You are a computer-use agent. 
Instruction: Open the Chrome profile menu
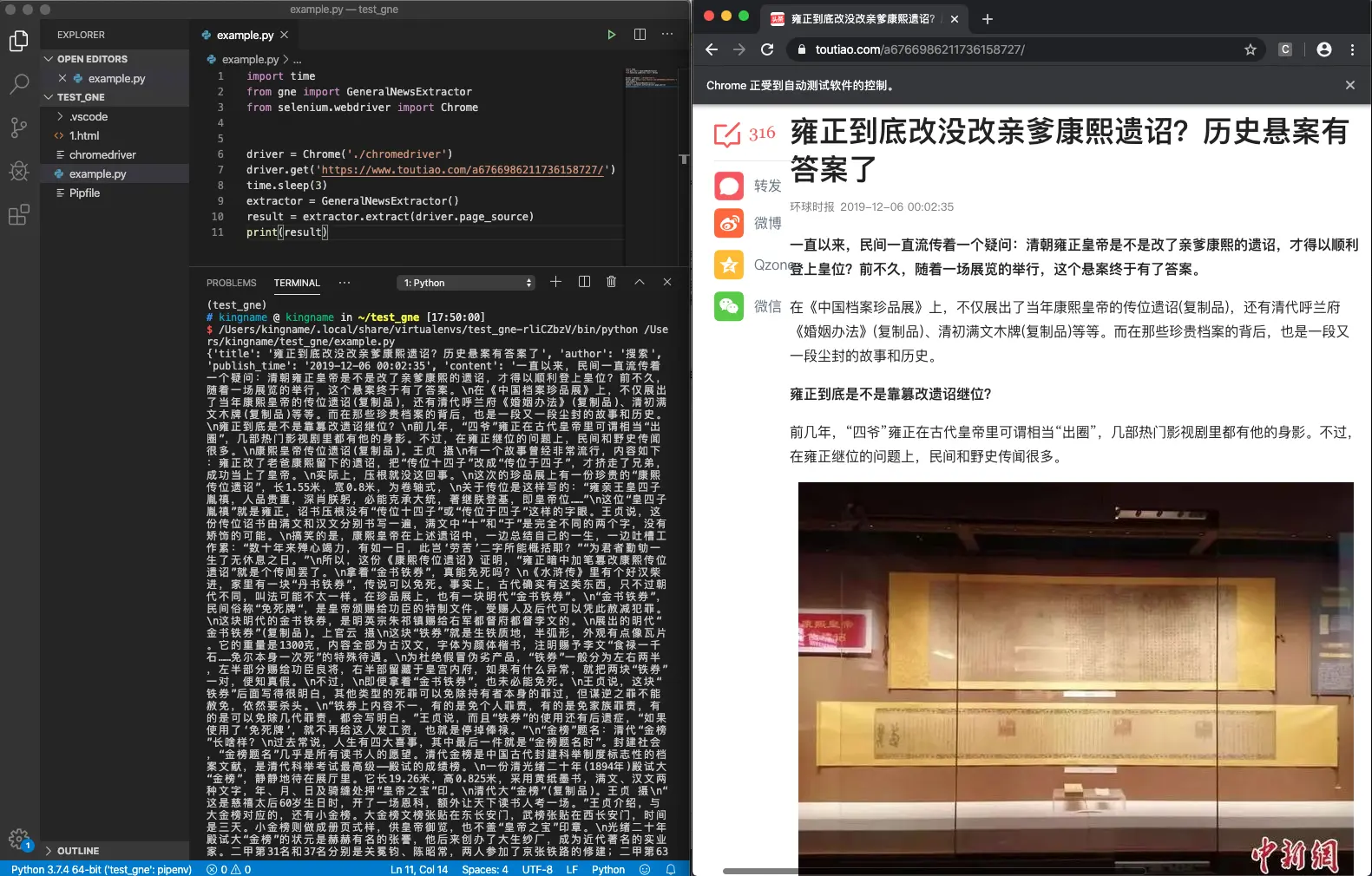click(x=1324, y=49)
